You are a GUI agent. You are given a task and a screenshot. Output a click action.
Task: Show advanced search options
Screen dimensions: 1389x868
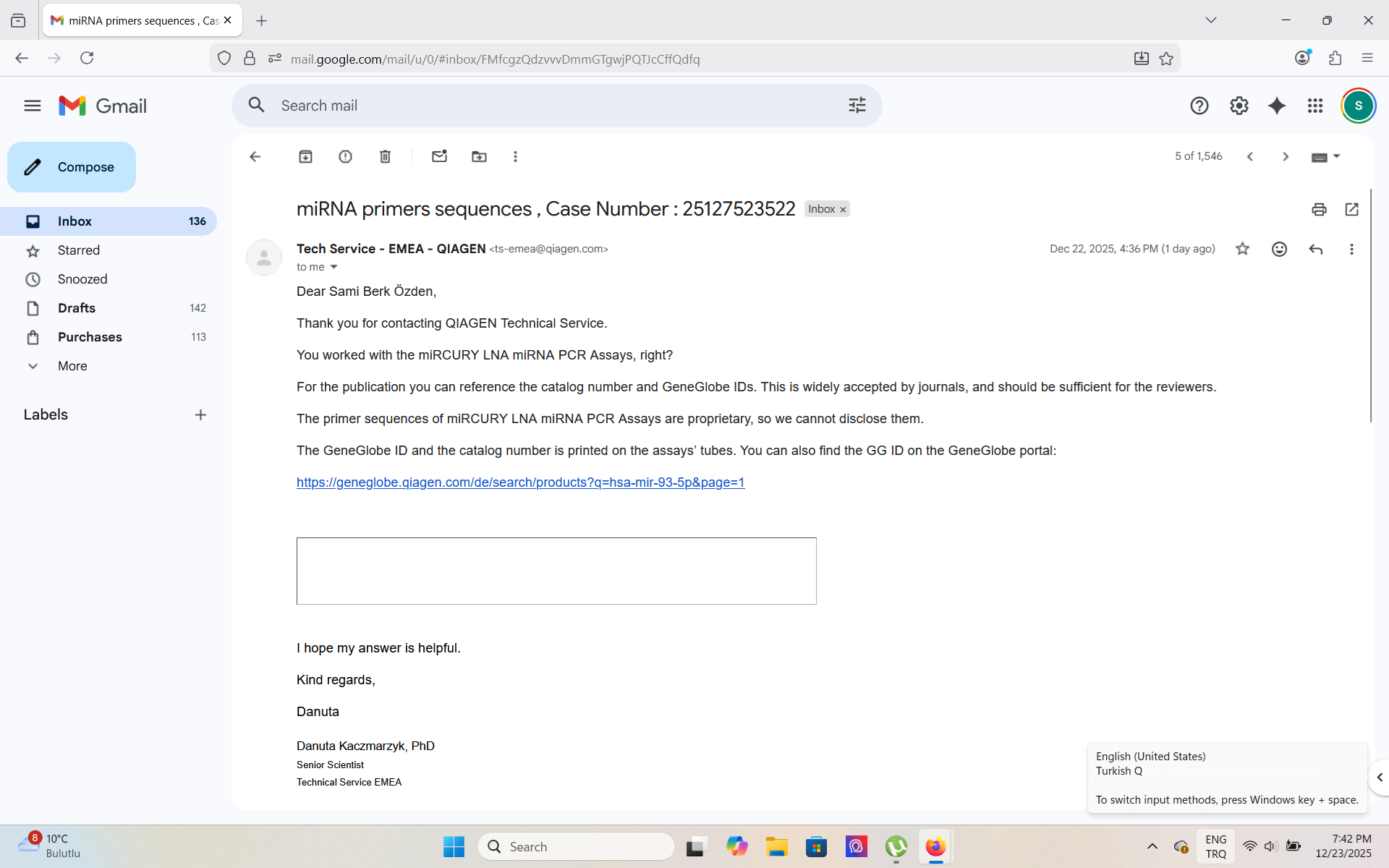click(x=857, y=106)
